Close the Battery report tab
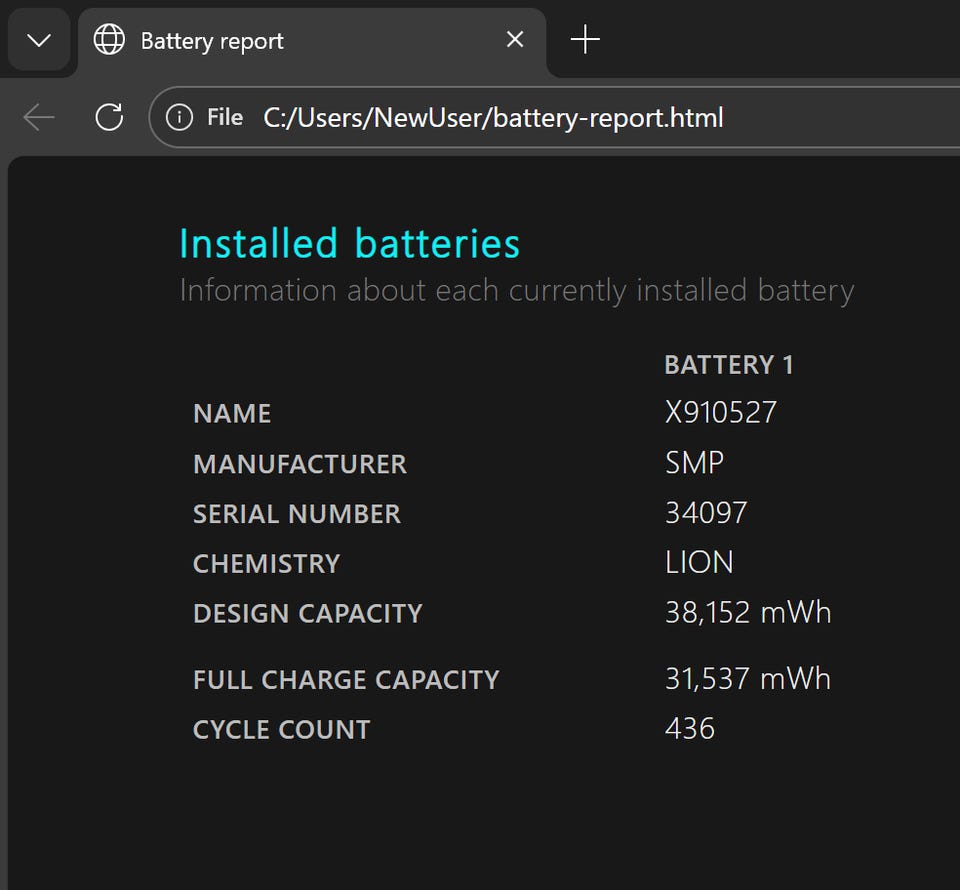960x890 pixels. tap(515, 40)
